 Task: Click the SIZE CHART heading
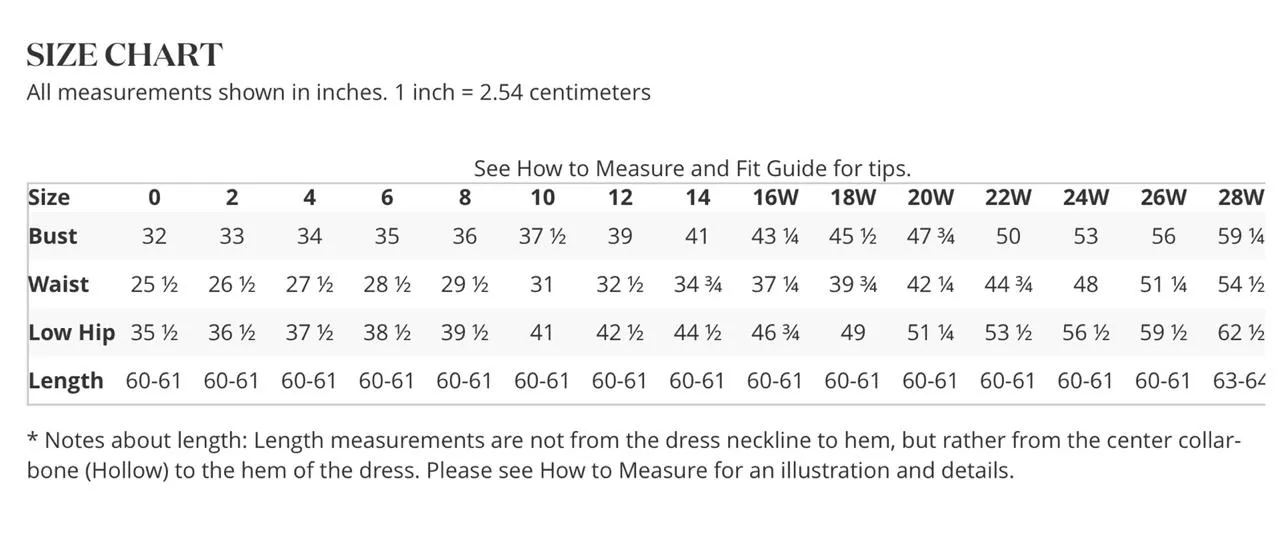tap(125, 54)
